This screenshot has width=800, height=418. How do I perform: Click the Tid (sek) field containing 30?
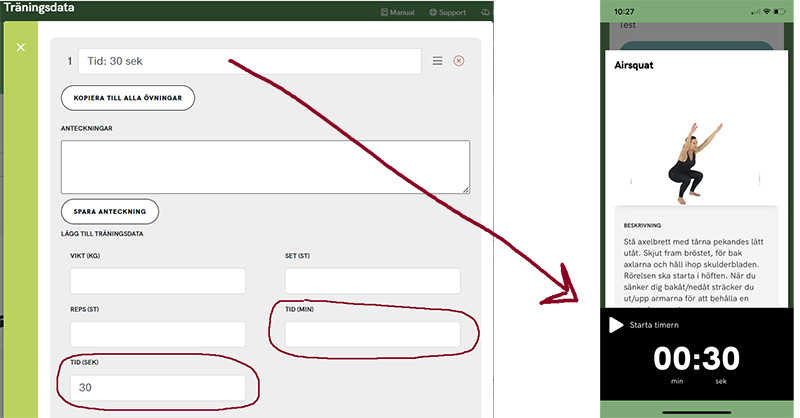[158, 388]
